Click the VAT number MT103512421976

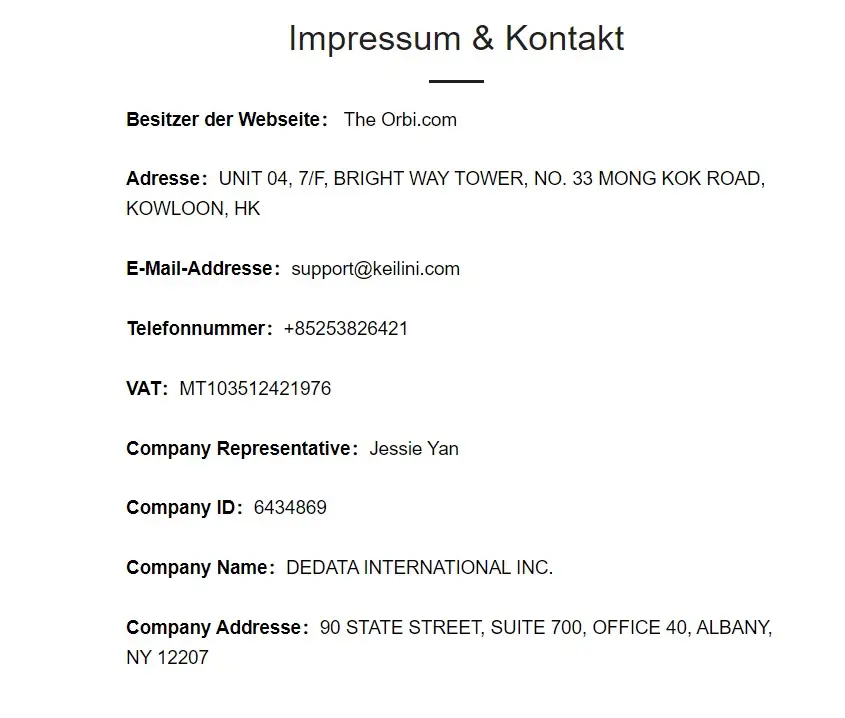click(255, 388)
